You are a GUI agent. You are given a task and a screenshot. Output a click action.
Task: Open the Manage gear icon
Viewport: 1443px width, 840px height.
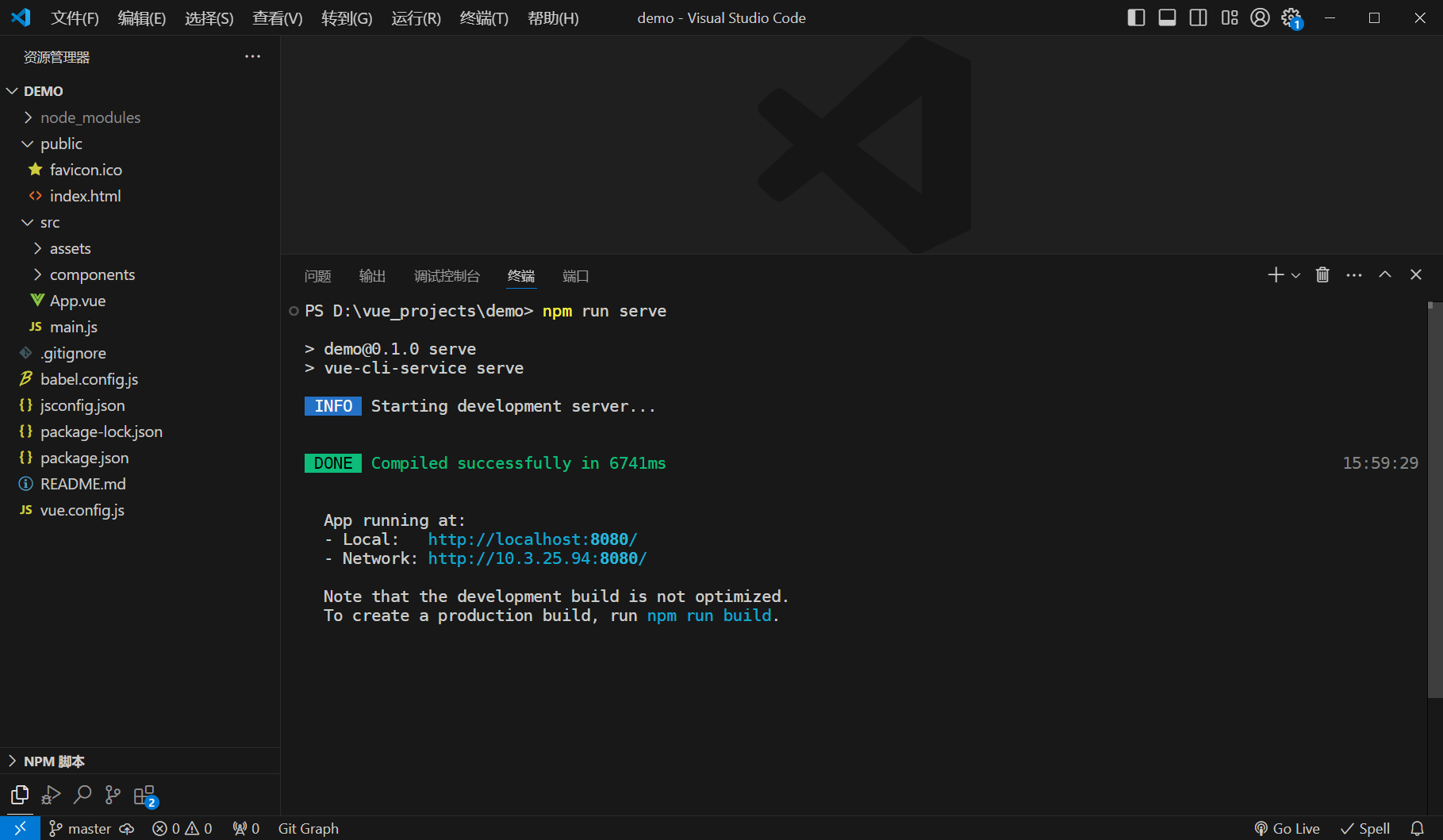1291,18
